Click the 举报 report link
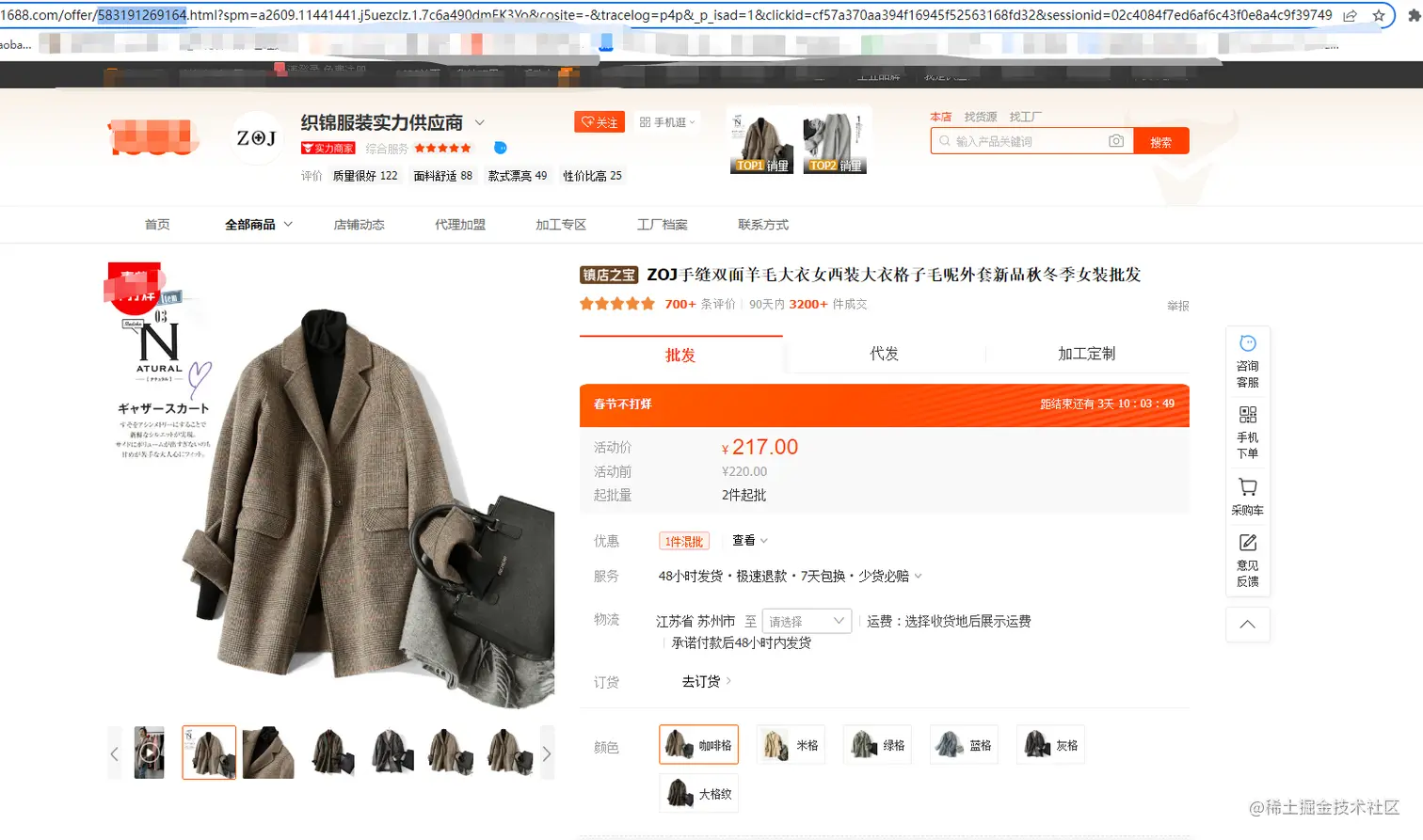Screen dimensions: 1423x840 pyautogui.click(x=1178, y=306)
